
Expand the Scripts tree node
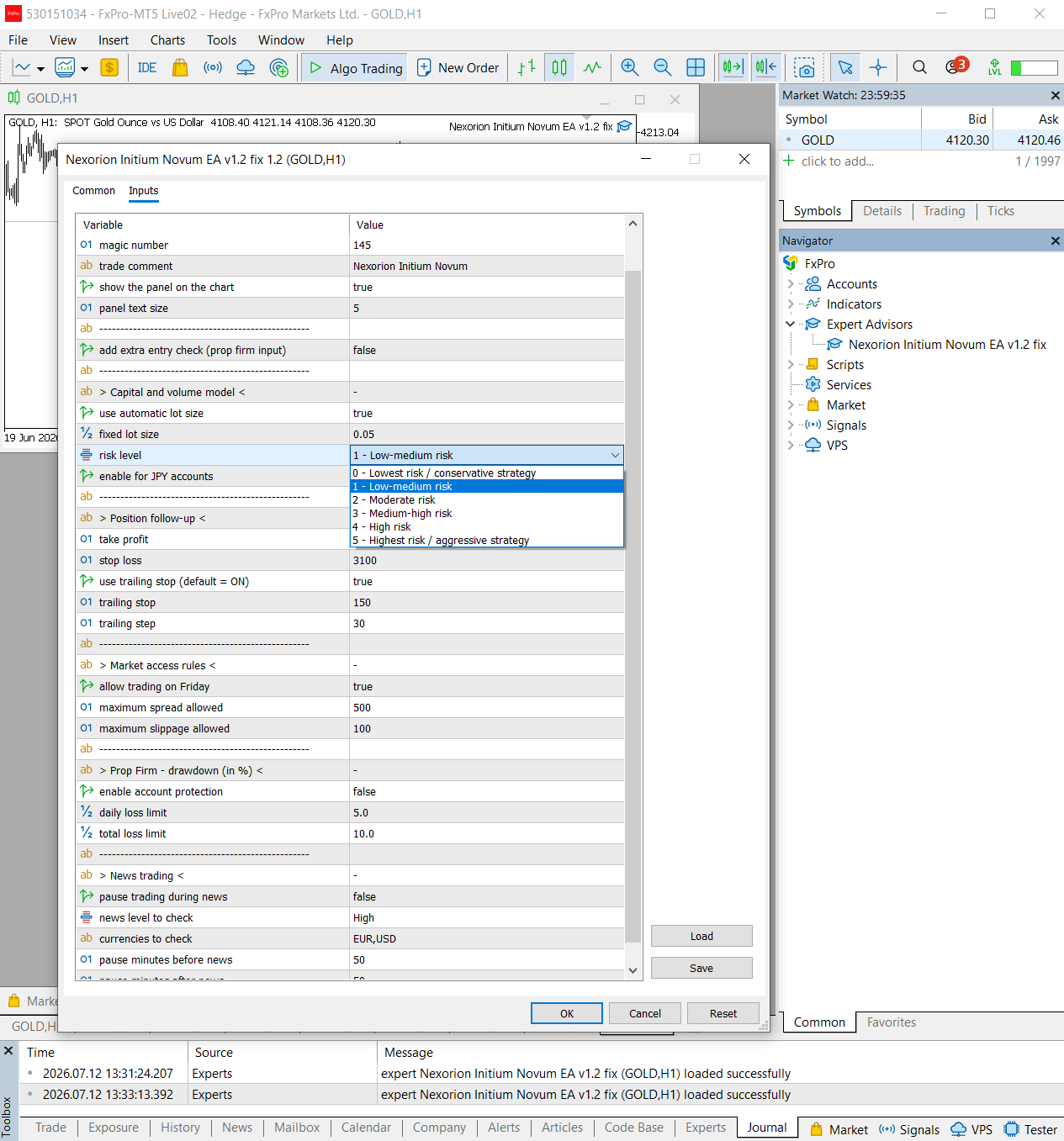coord(791,365)
